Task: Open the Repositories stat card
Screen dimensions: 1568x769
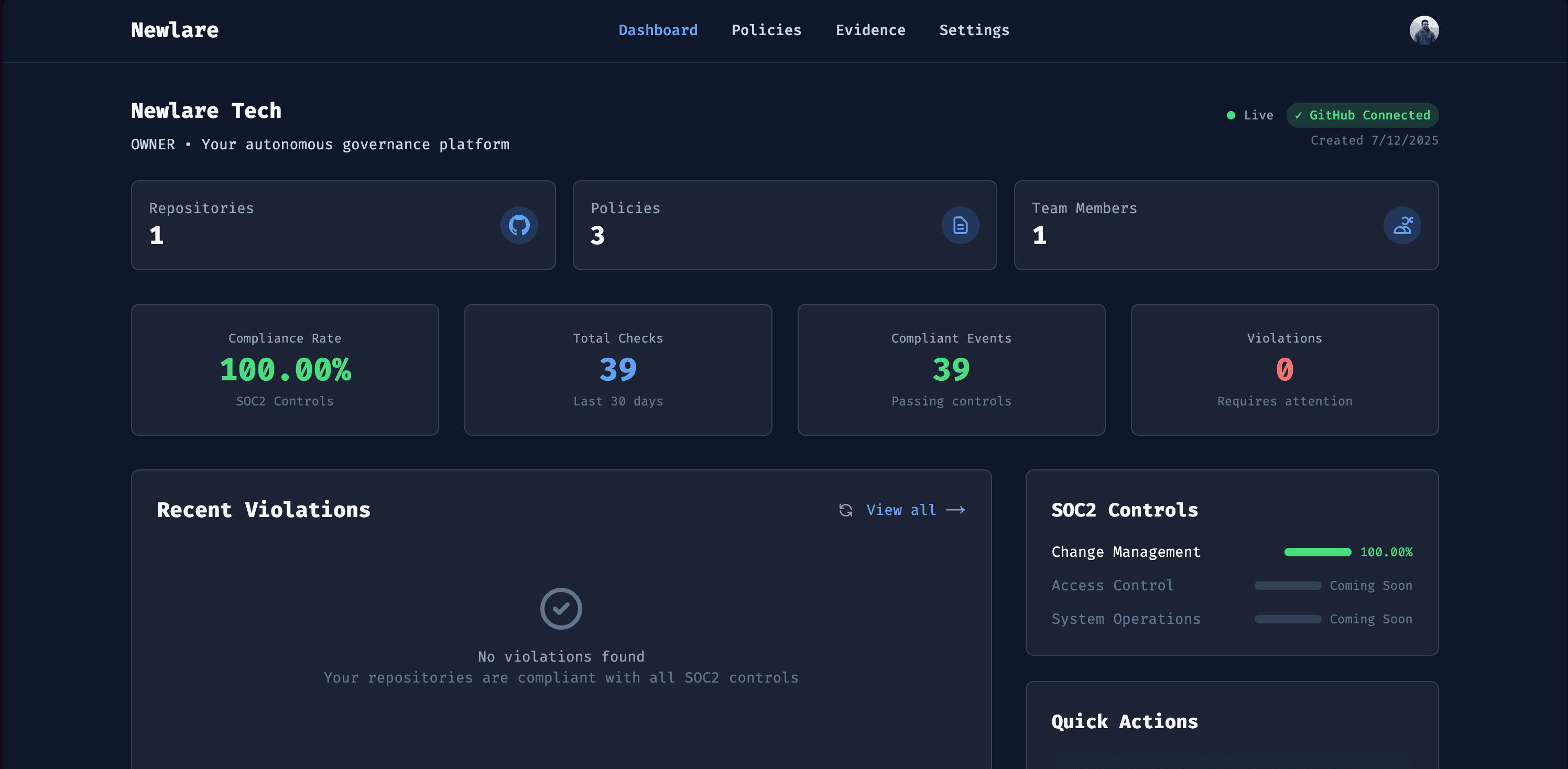Action: click(x=343, y=225)
